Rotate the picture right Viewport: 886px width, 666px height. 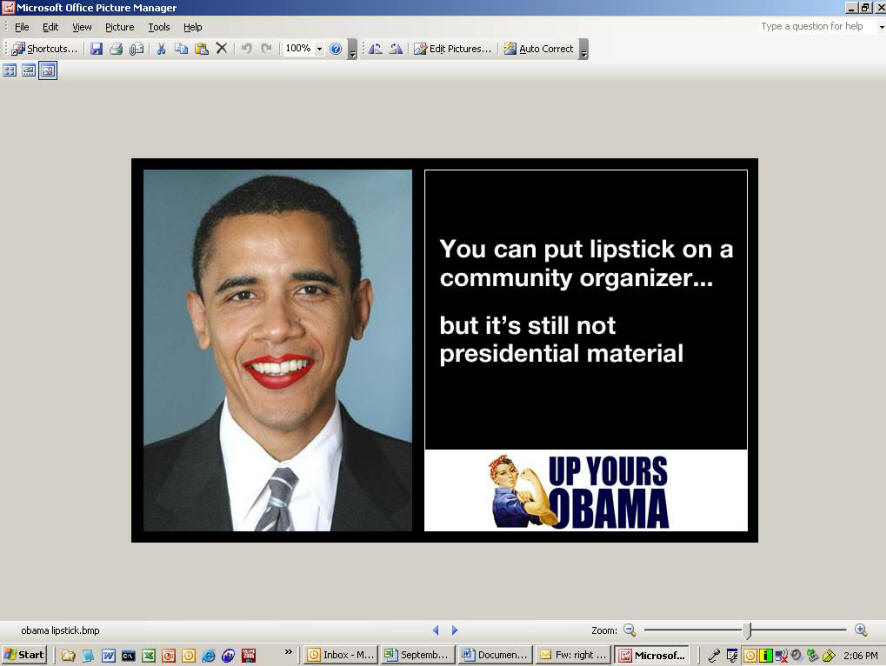pos(396,48)
